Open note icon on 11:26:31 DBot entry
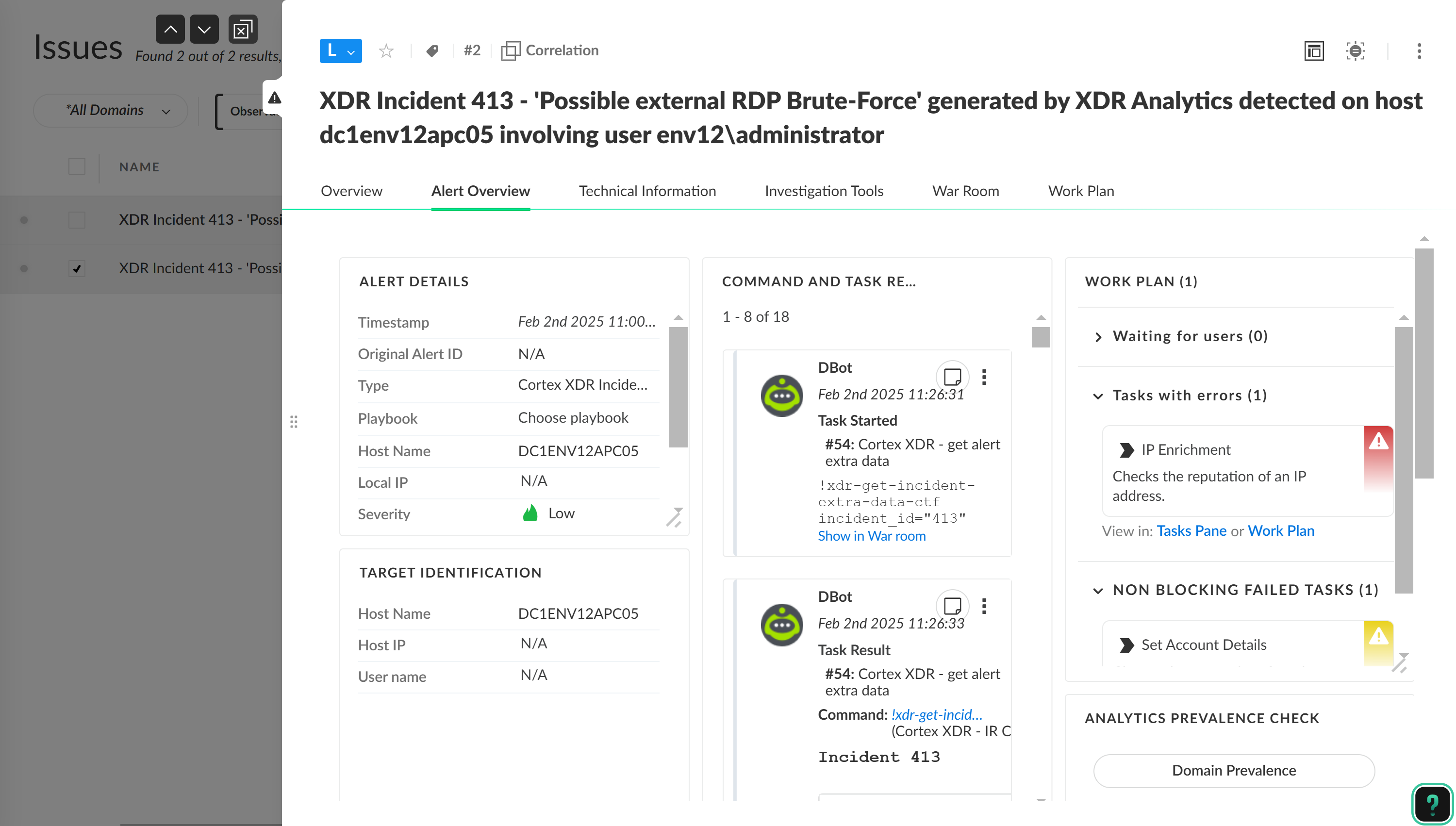The width and height of the screenshot is (1456, 826). (952, 377)
